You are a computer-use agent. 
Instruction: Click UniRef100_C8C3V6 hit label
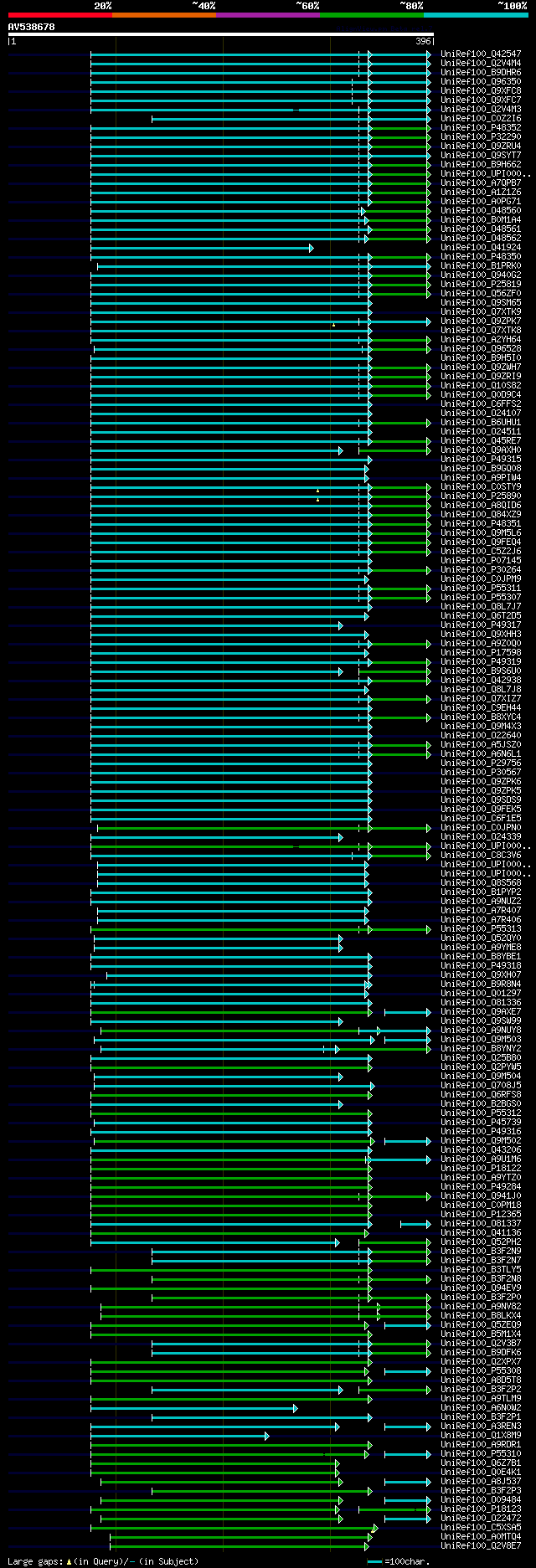point(481,855)
